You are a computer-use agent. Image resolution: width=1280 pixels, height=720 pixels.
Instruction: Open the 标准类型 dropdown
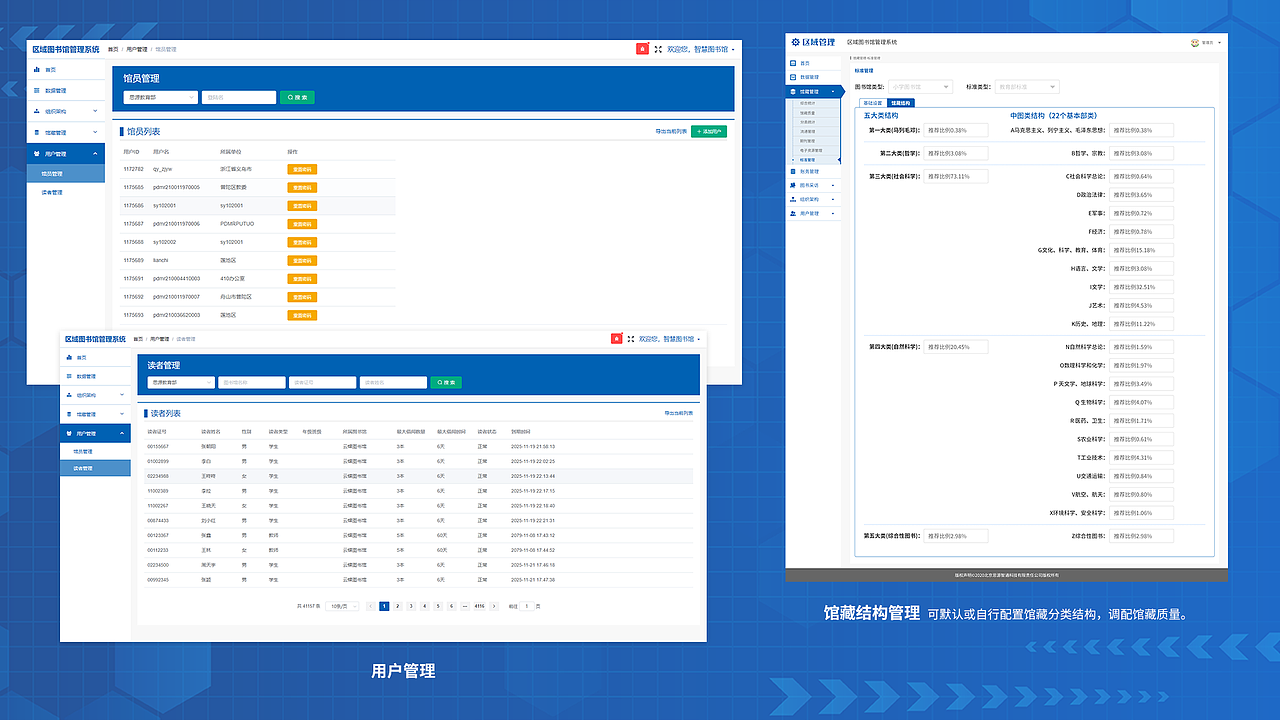click(x=1027, y=87)
